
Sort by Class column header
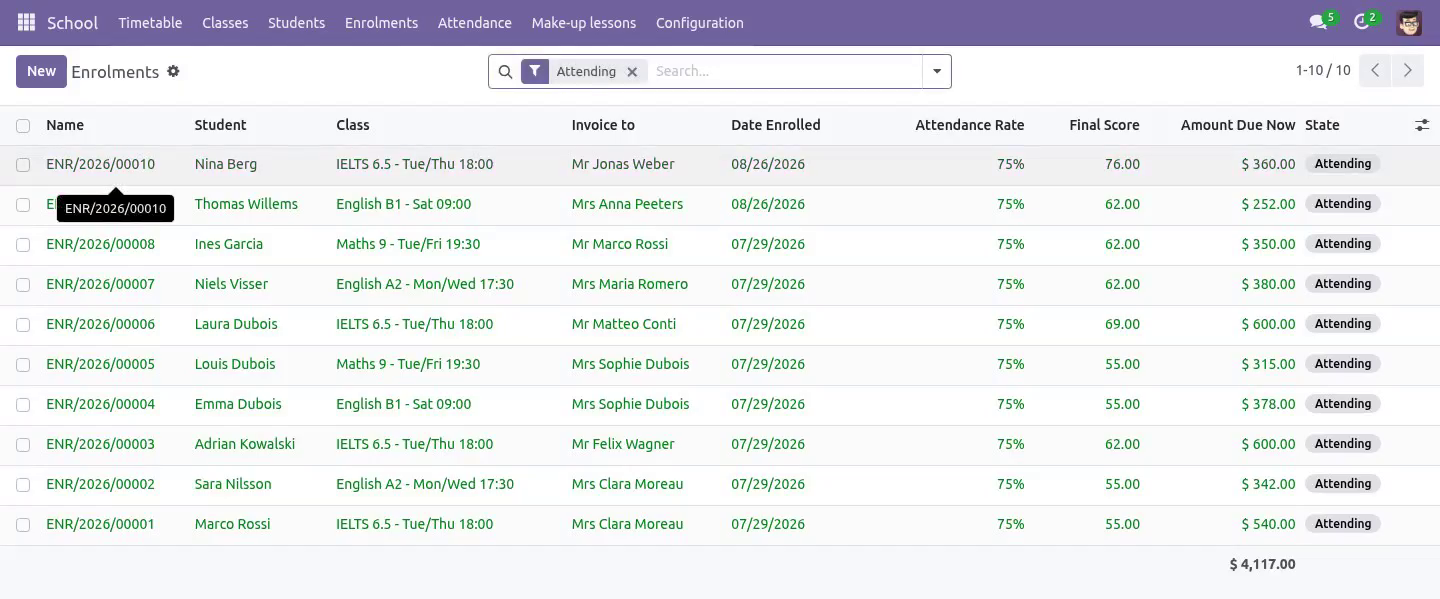(x=353, y=125)
